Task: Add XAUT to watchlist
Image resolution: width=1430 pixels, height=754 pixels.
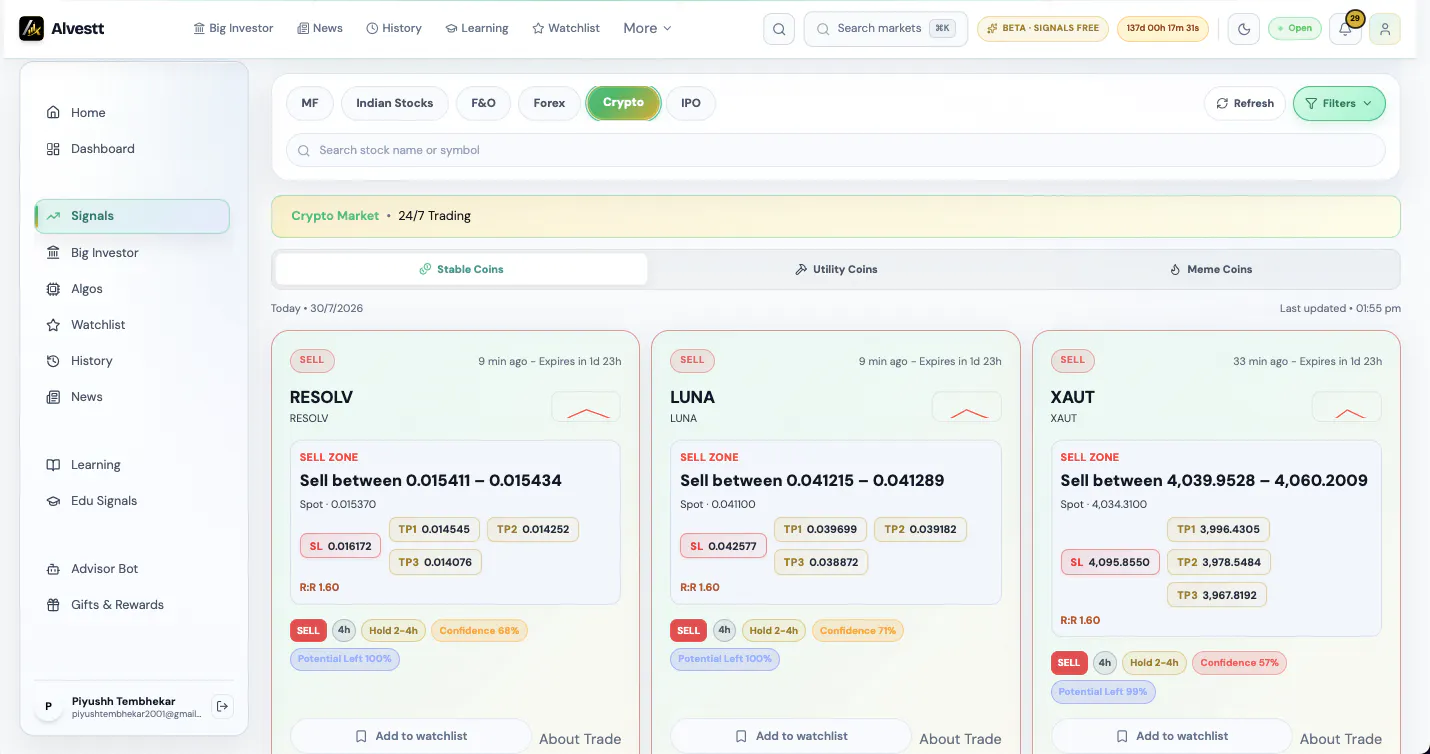Action: point(1171,736)
